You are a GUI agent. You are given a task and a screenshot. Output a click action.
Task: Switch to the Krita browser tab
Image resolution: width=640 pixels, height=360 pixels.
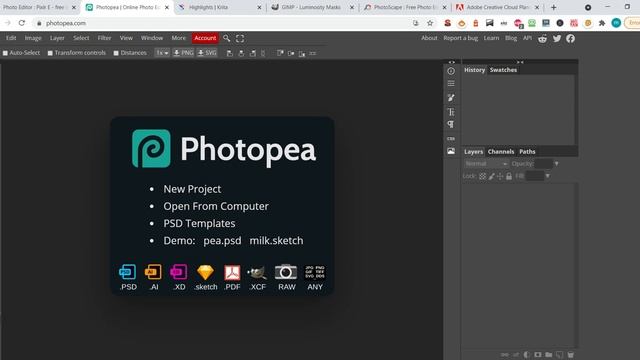pyautogui.click(x=220, y=7)
